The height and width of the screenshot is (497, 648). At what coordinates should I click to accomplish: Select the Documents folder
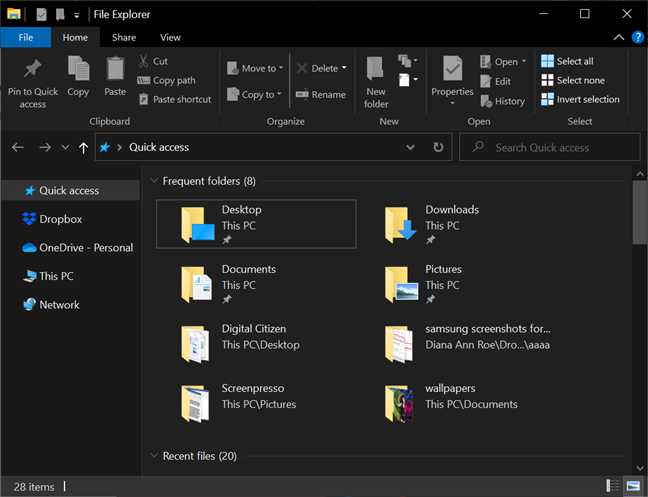(256, 283)
